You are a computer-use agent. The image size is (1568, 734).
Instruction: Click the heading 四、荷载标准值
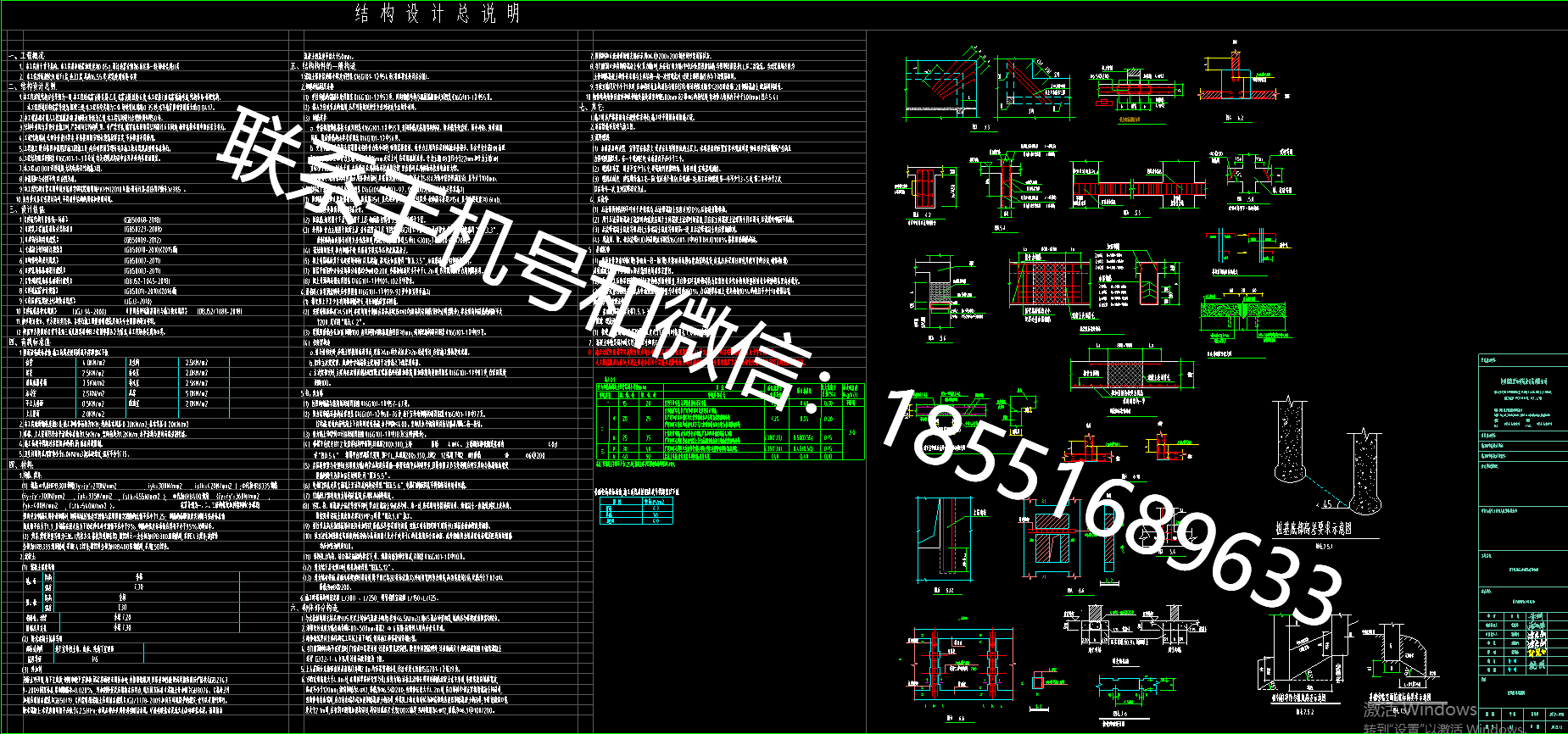30,342
